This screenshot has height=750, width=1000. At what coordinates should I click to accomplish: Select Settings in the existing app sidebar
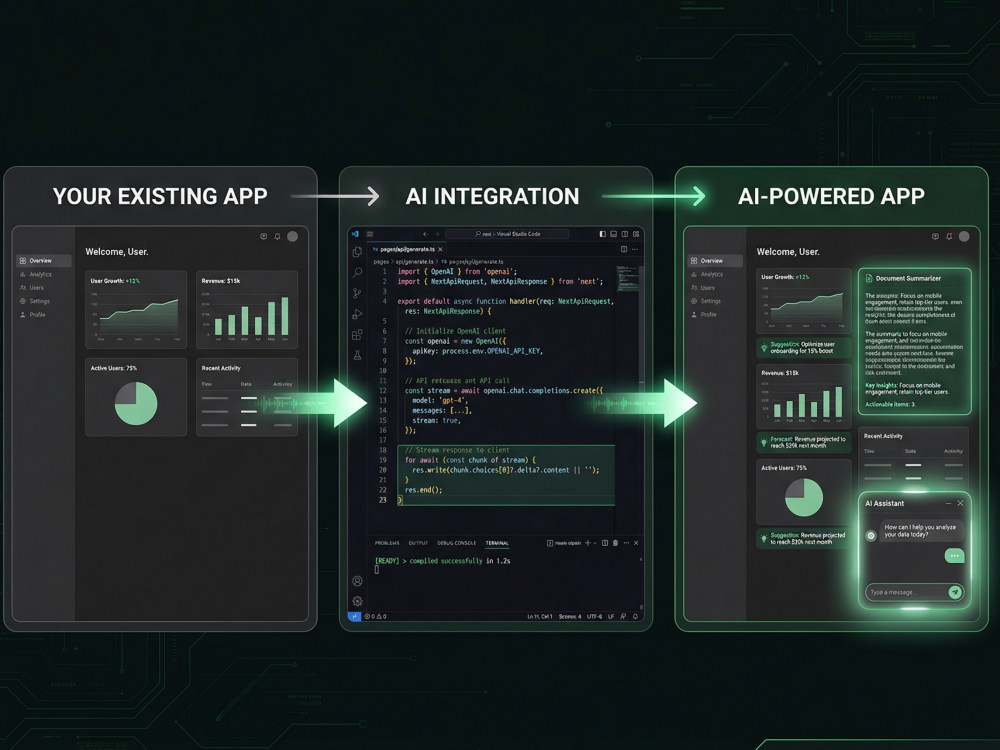[x=34, y=301]
